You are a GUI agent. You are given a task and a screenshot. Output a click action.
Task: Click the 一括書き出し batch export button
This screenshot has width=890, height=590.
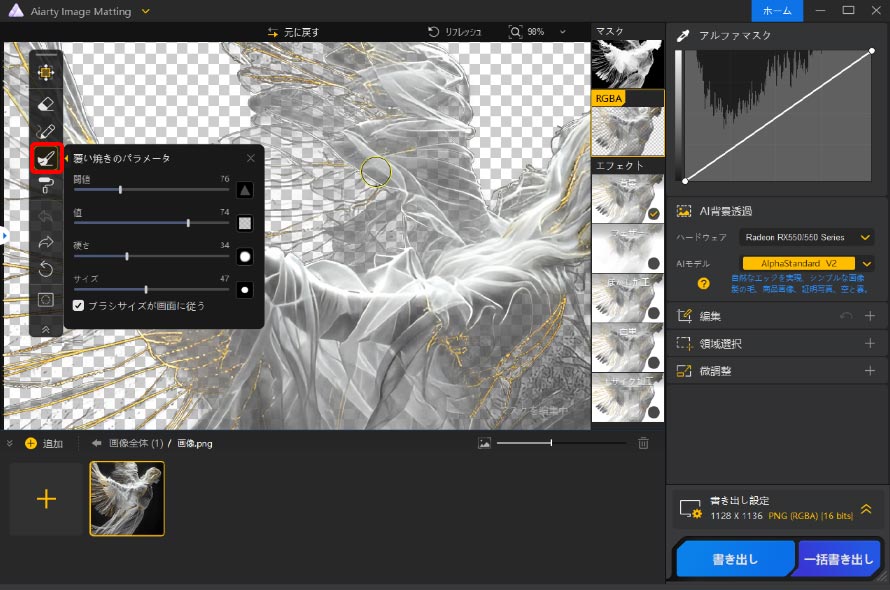[x=839, y=560]
